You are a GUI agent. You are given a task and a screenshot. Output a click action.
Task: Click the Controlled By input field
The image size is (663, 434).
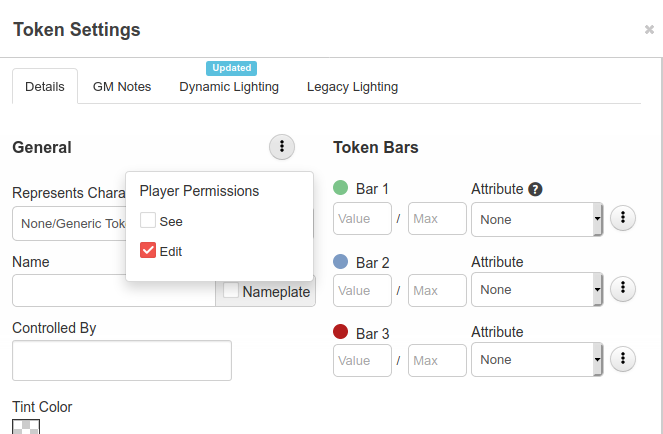(122, 360)
